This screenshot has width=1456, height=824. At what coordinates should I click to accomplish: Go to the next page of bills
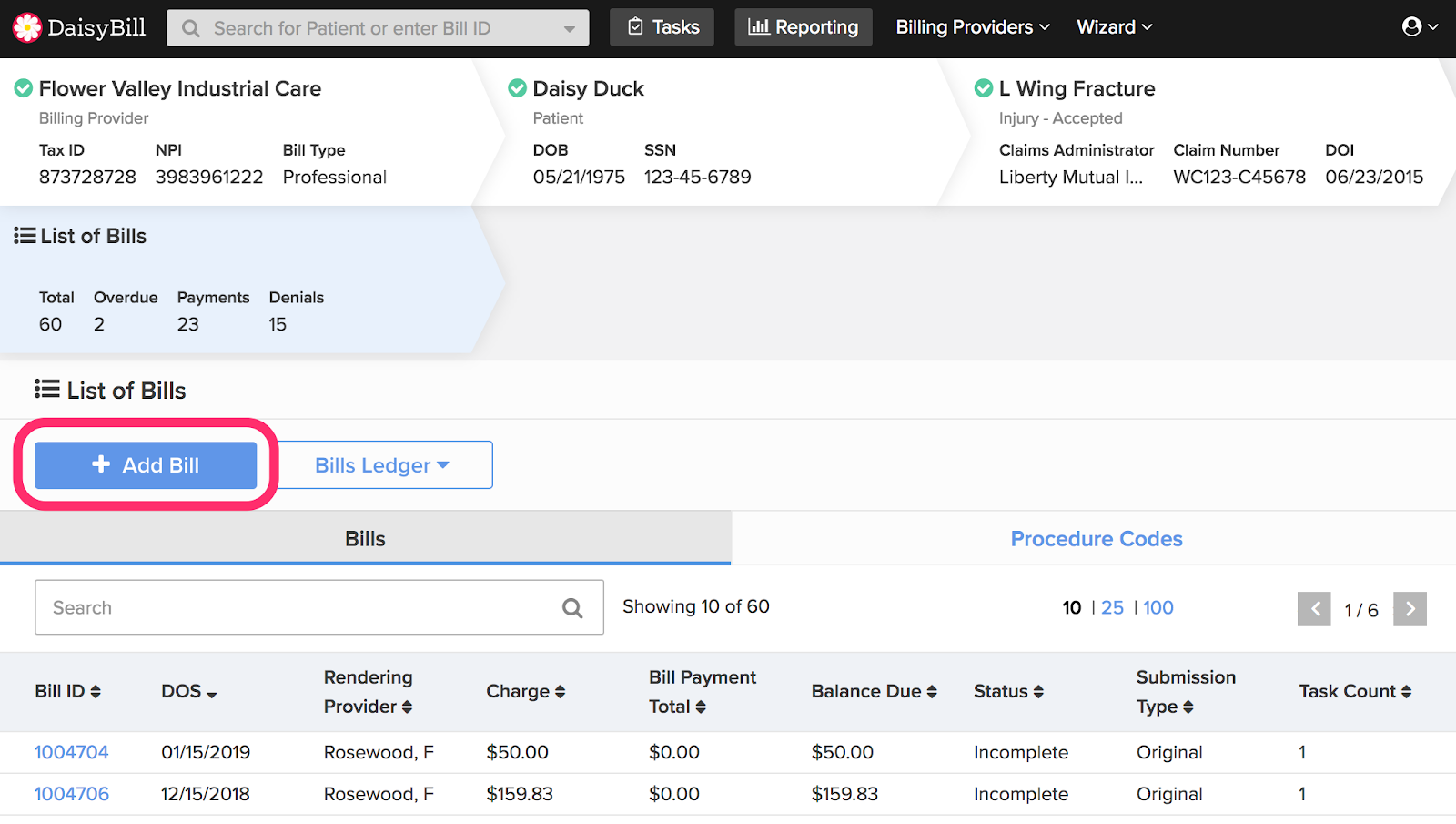1410,609
